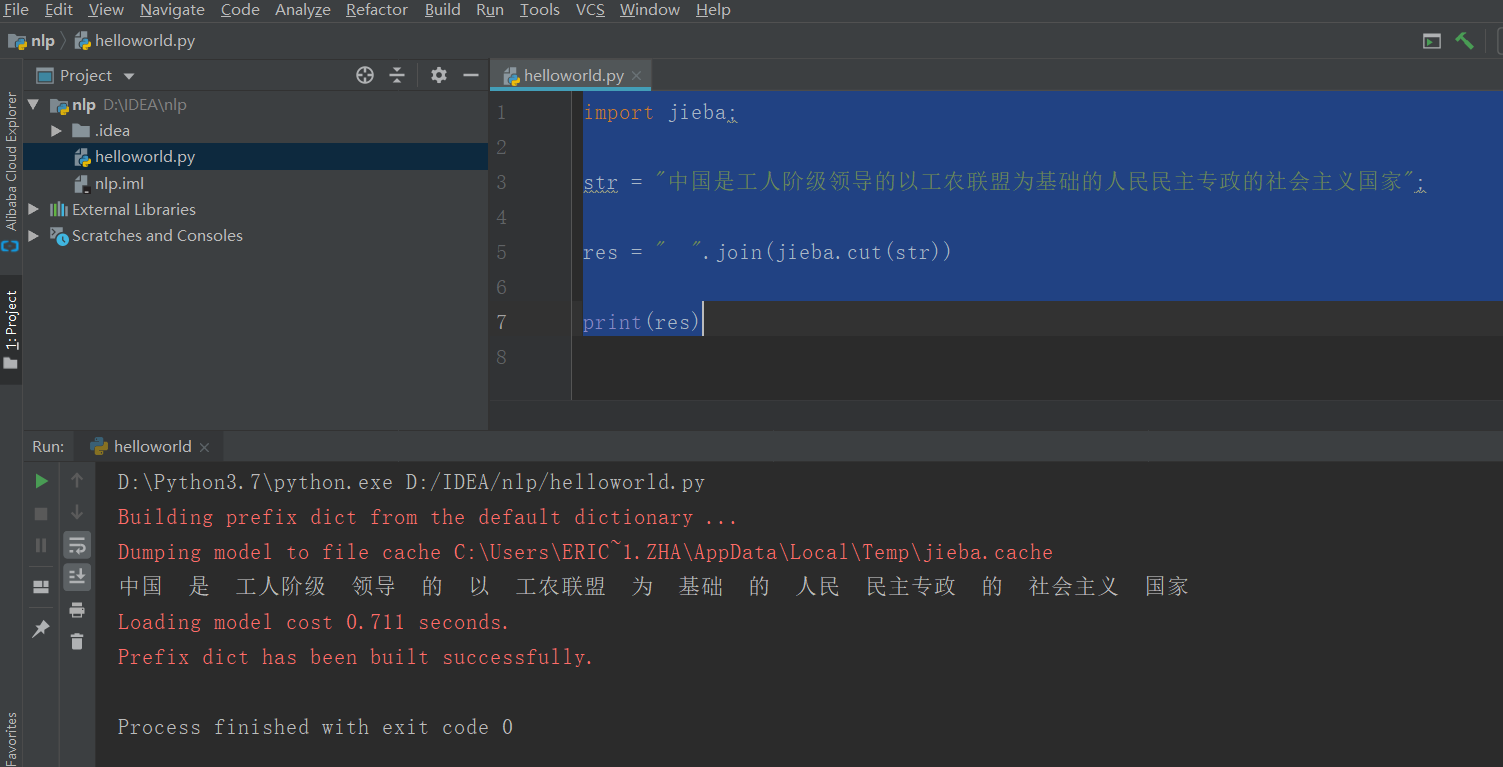Viewport: 1503px width, 767px height.
Task: Expand the .idea folder
Action: (x=56, y=131)
